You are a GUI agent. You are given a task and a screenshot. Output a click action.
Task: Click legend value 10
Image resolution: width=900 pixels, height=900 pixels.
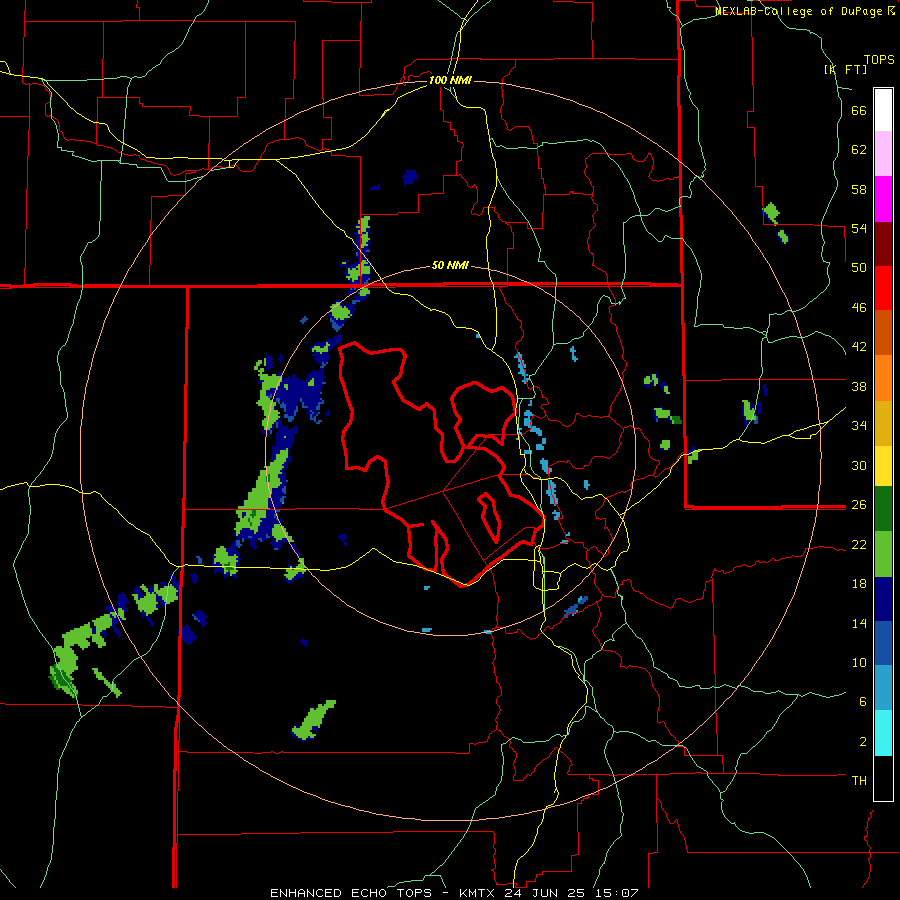coord(859,662)
